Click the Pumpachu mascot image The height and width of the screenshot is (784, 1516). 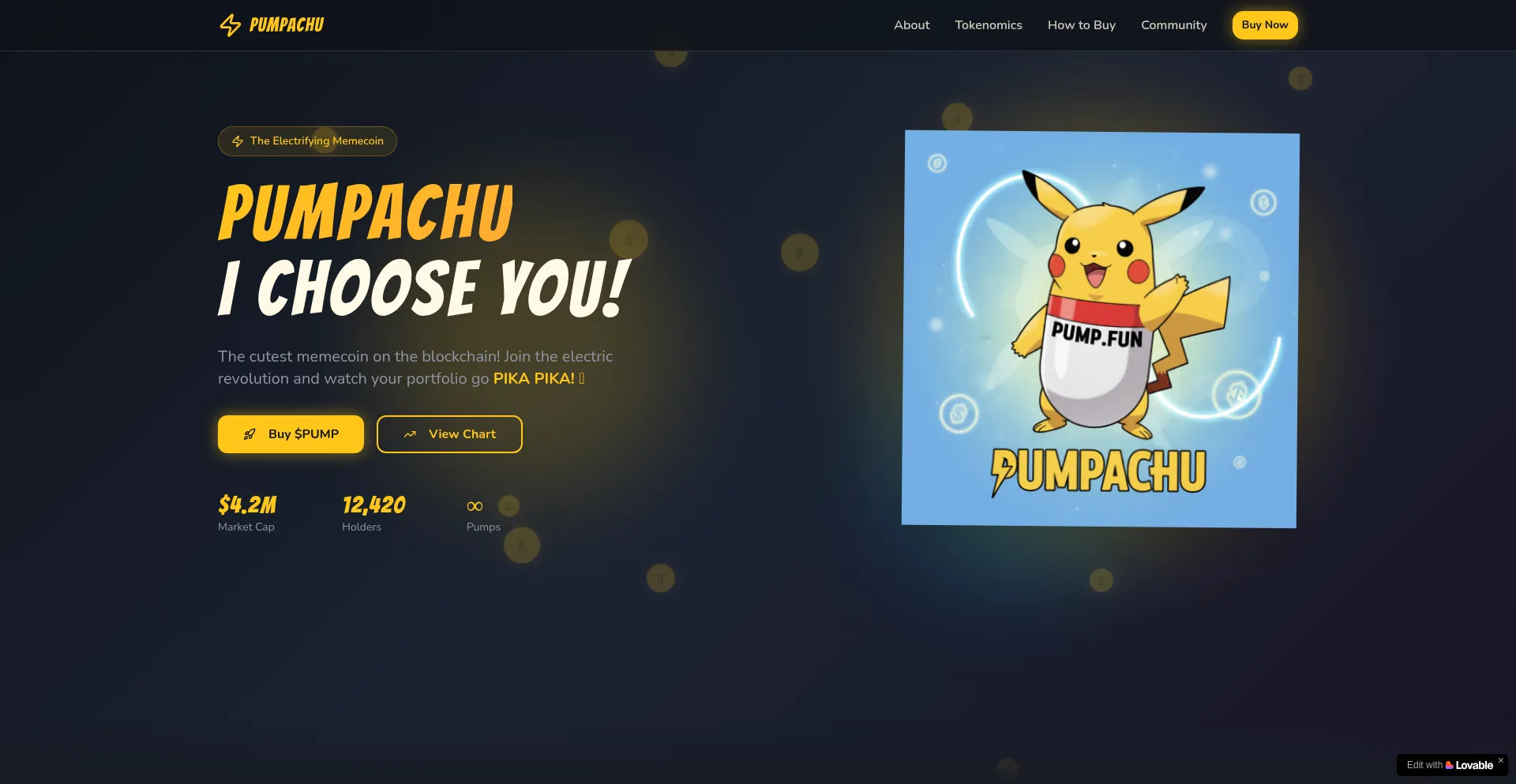click(x=1100, y=328)
